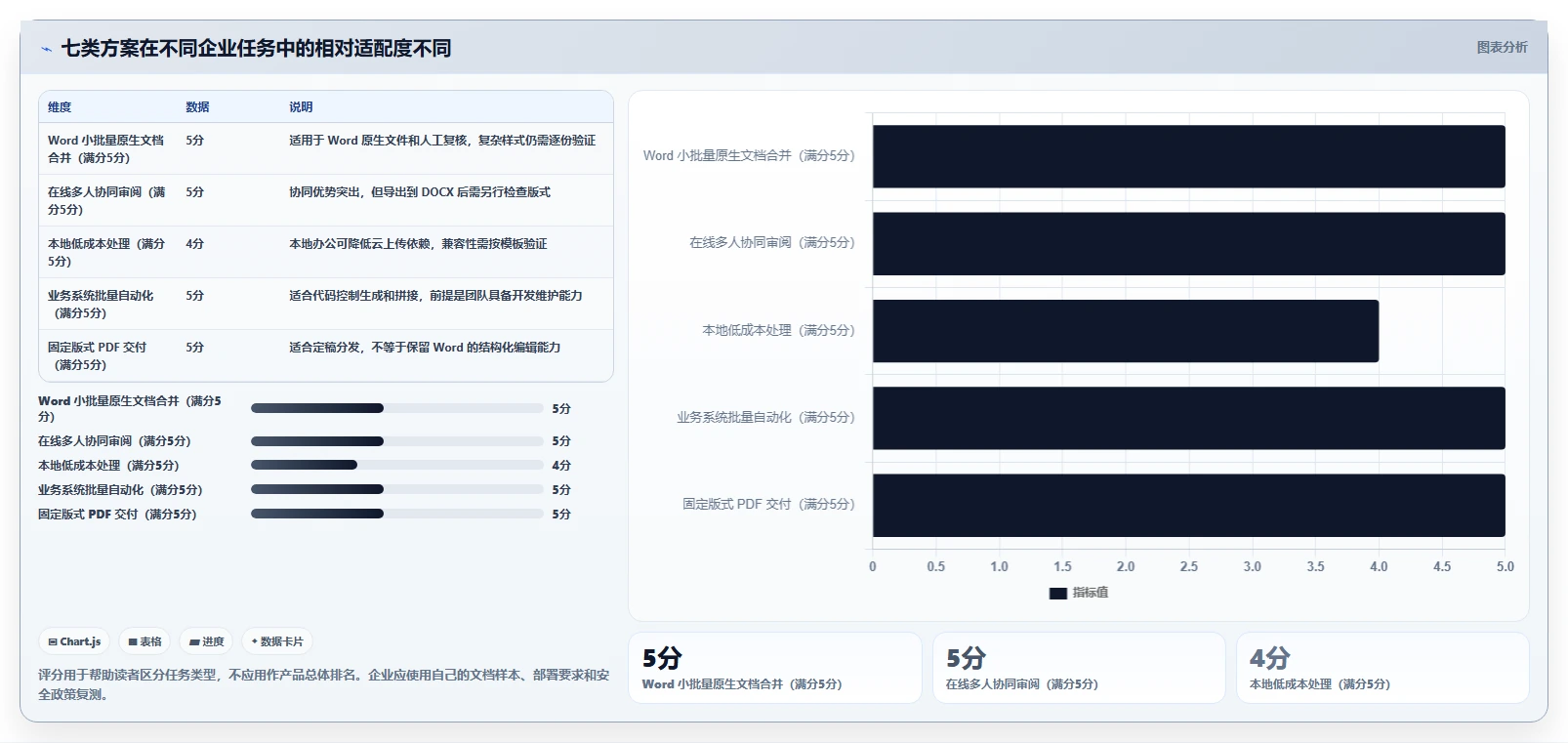This screenshot has width=1568, height=743.
Task: Click the 进度 tag
Action: point(206,641)
